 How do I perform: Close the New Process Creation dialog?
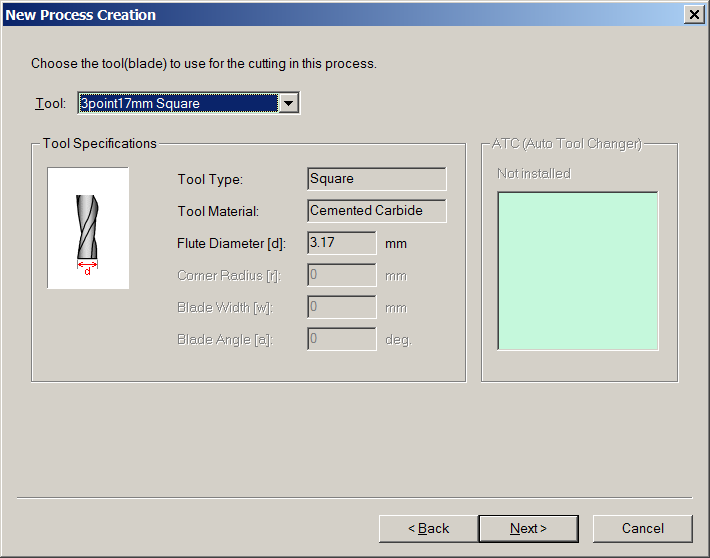pyautogui.click(x=694, y=14)
